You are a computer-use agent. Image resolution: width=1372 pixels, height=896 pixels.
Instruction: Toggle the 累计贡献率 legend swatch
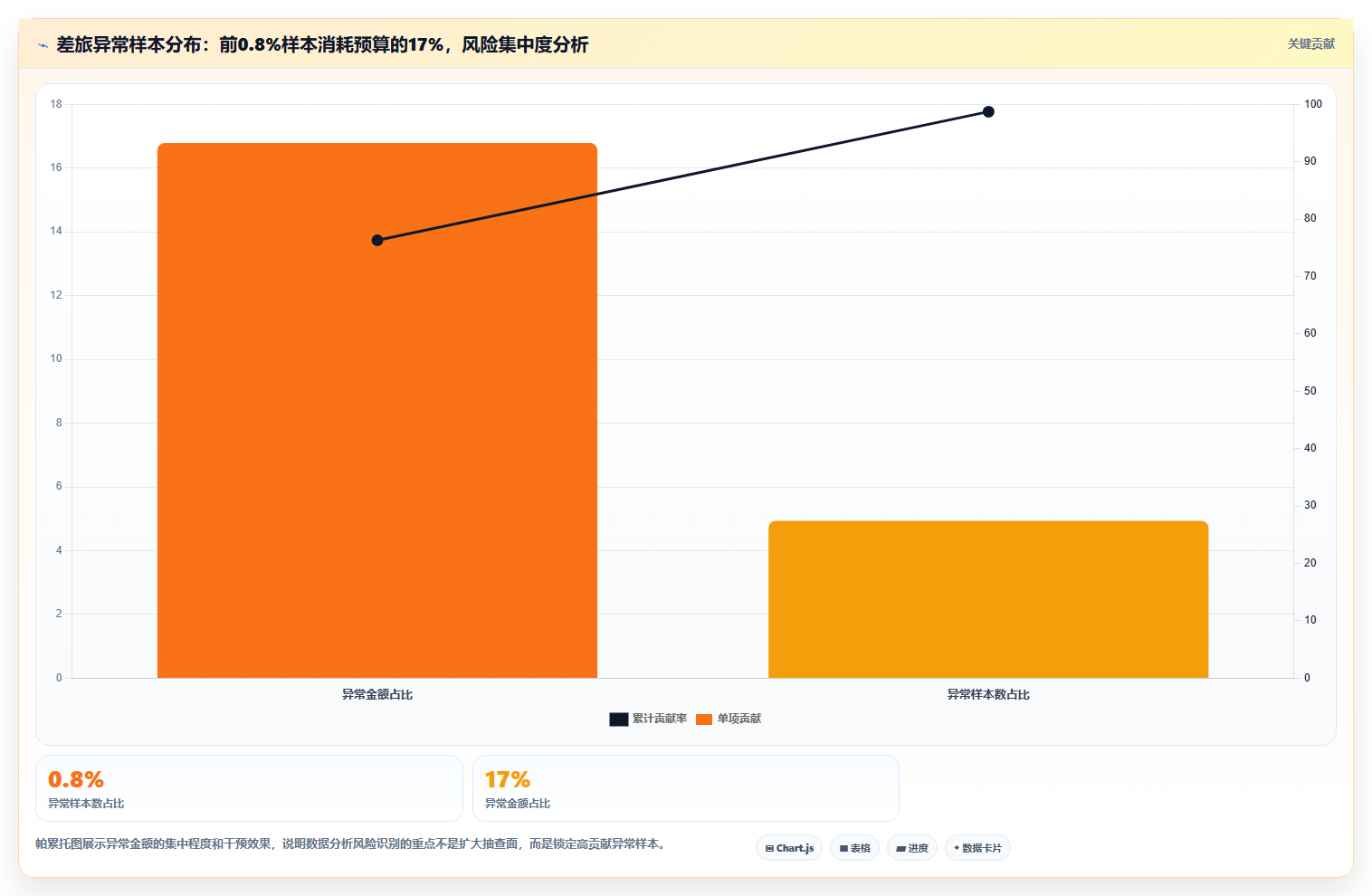pos(619,719)
